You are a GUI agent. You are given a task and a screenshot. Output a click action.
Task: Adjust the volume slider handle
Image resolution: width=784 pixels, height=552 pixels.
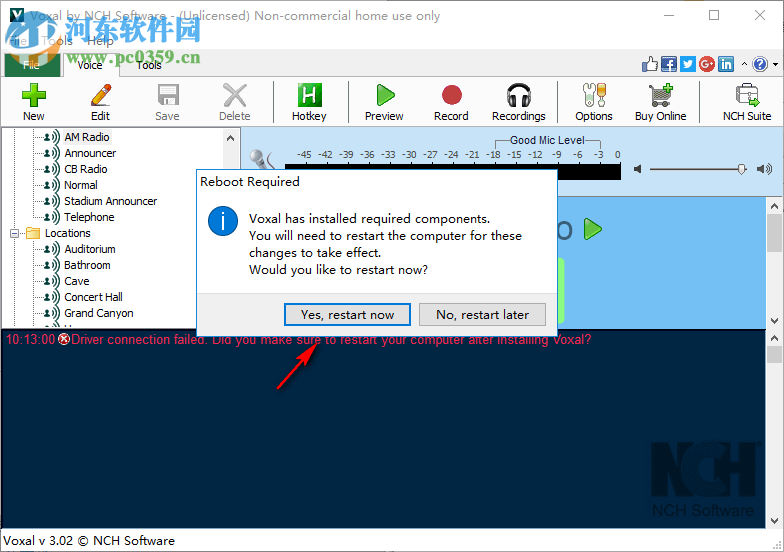[742, 170]
